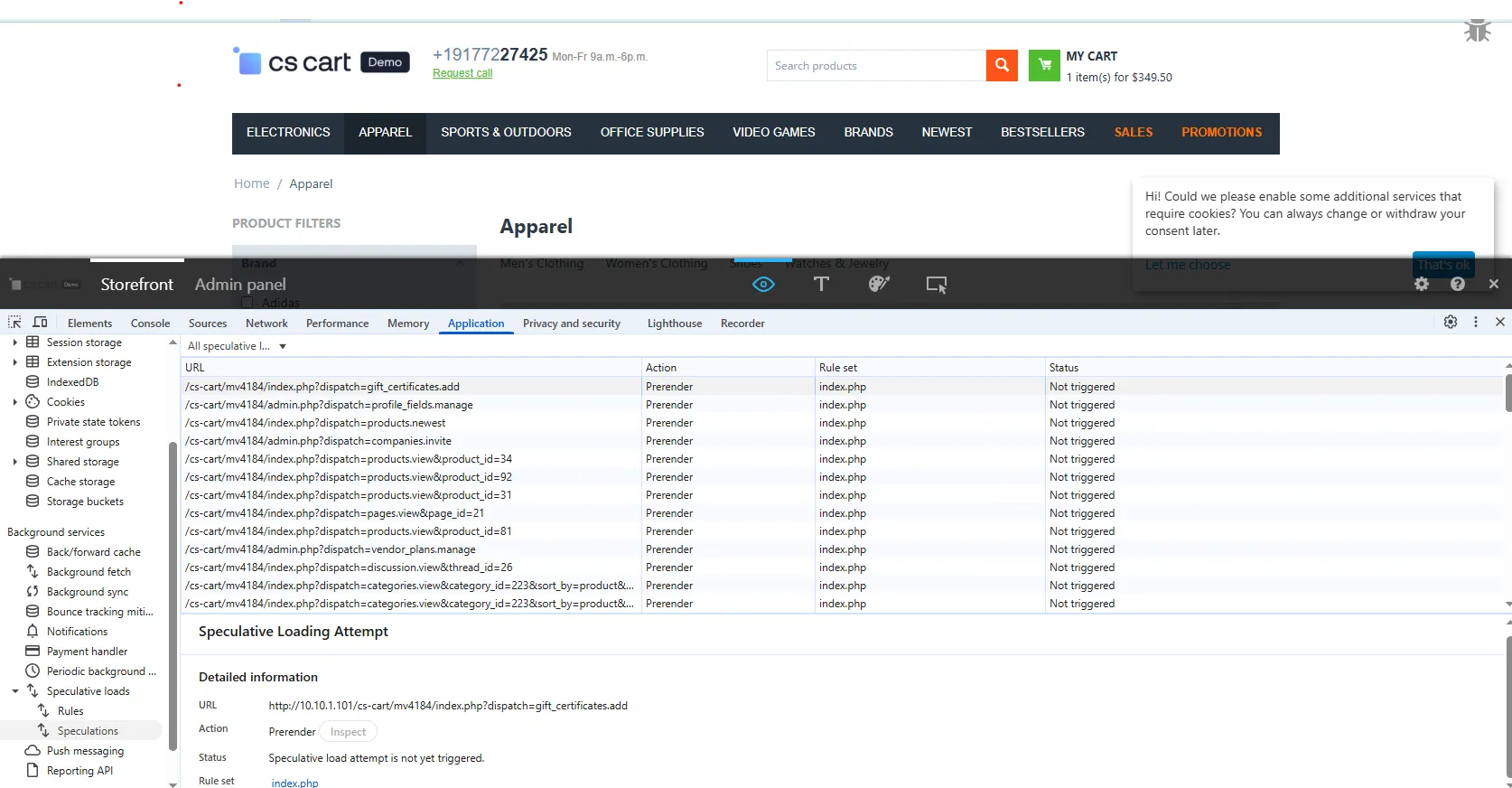Click the Request call link
This screenshot has height=788, width=1512.
tap(462, 73)
